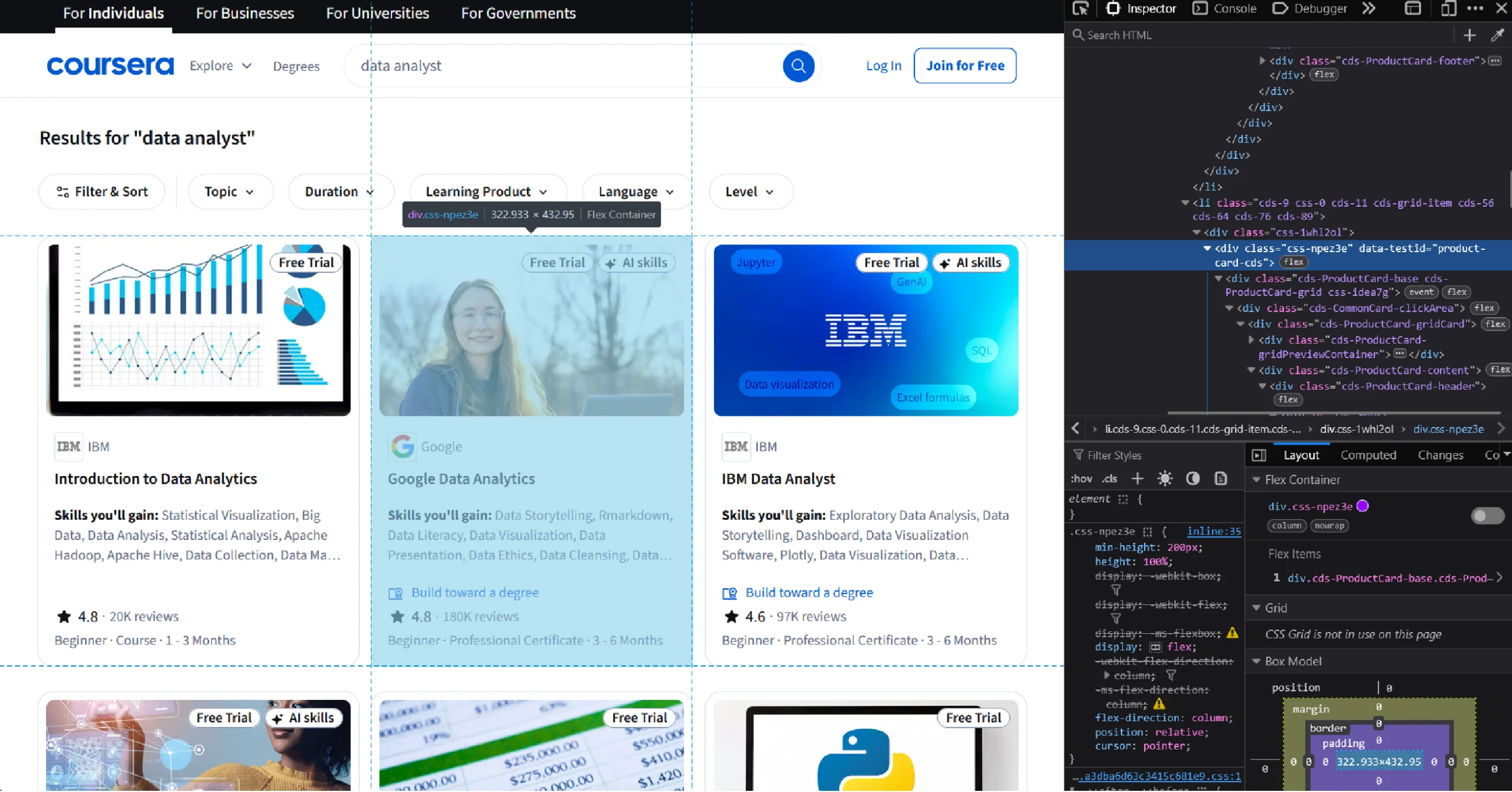Simulate light color scheme with sun icon

tap(1165, 478)
